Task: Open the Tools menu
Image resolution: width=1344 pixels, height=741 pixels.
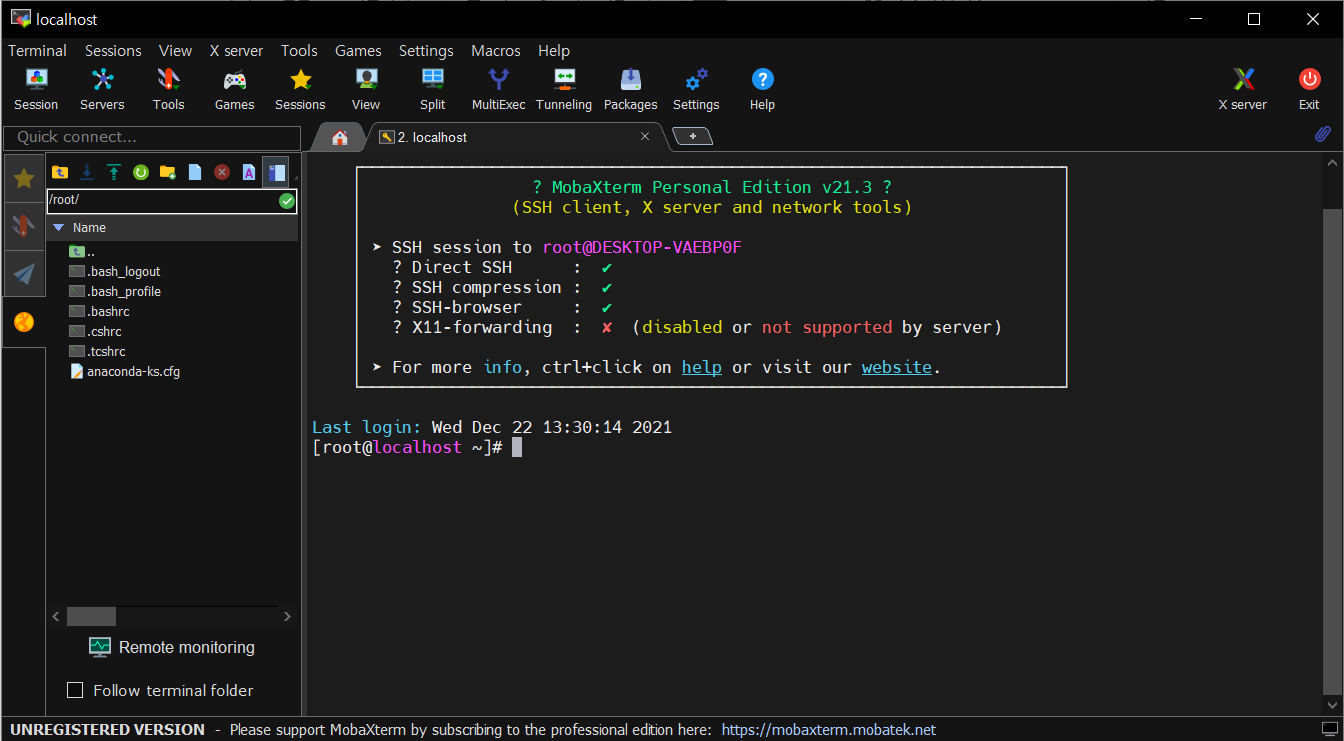Action: tap(299, 51)
